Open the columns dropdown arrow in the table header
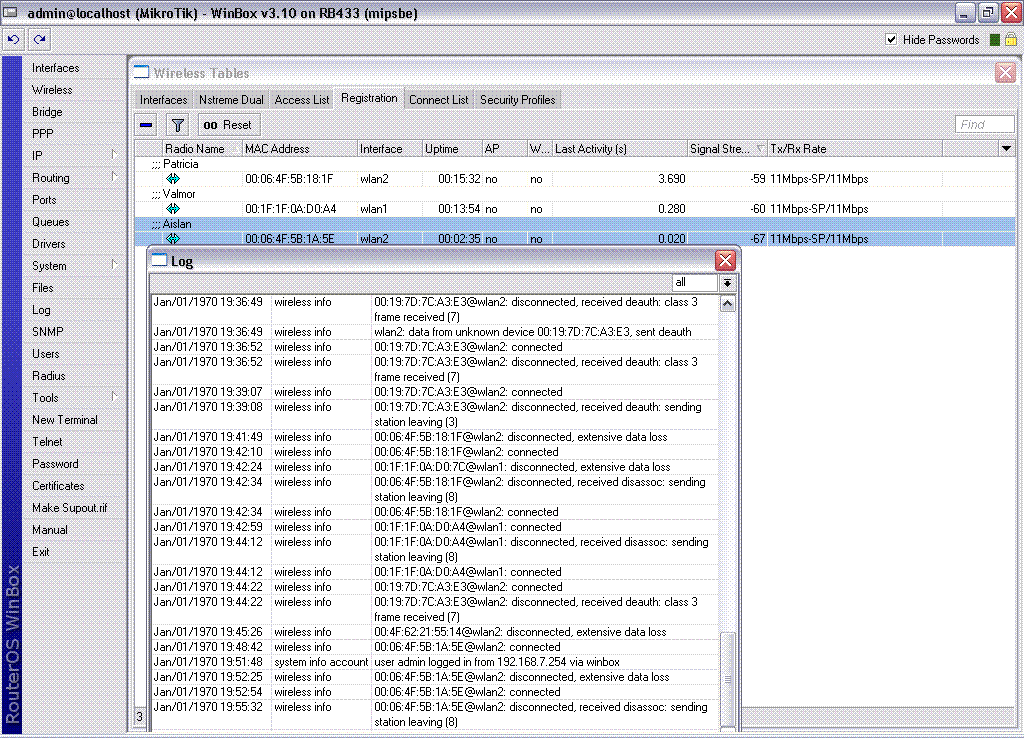 [x=1006, y=148]
